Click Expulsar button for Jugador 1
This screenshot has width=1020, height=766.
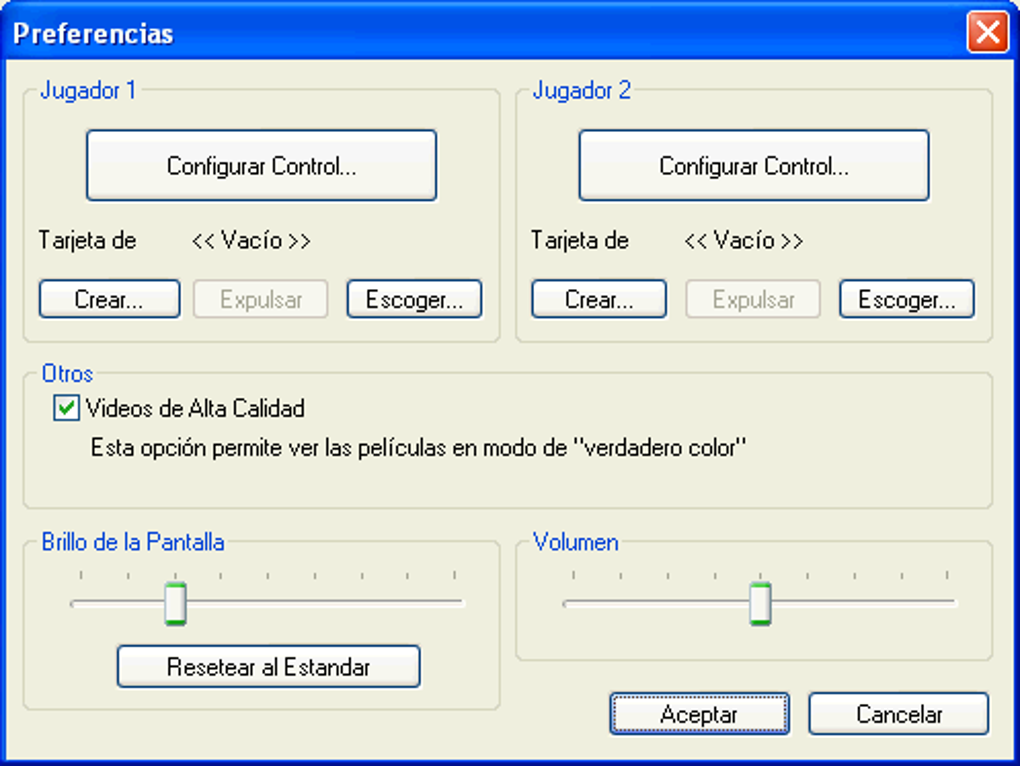coord(261,300)
